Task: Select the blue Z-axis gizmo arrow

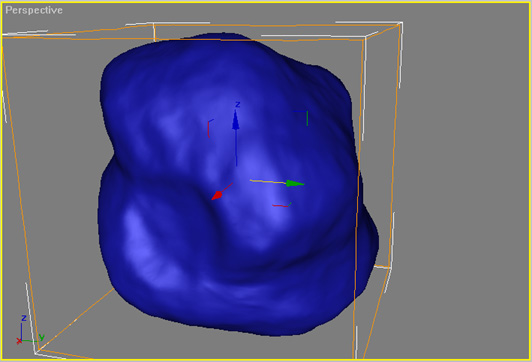Action: pyautogui.click(x=236, y=136)
